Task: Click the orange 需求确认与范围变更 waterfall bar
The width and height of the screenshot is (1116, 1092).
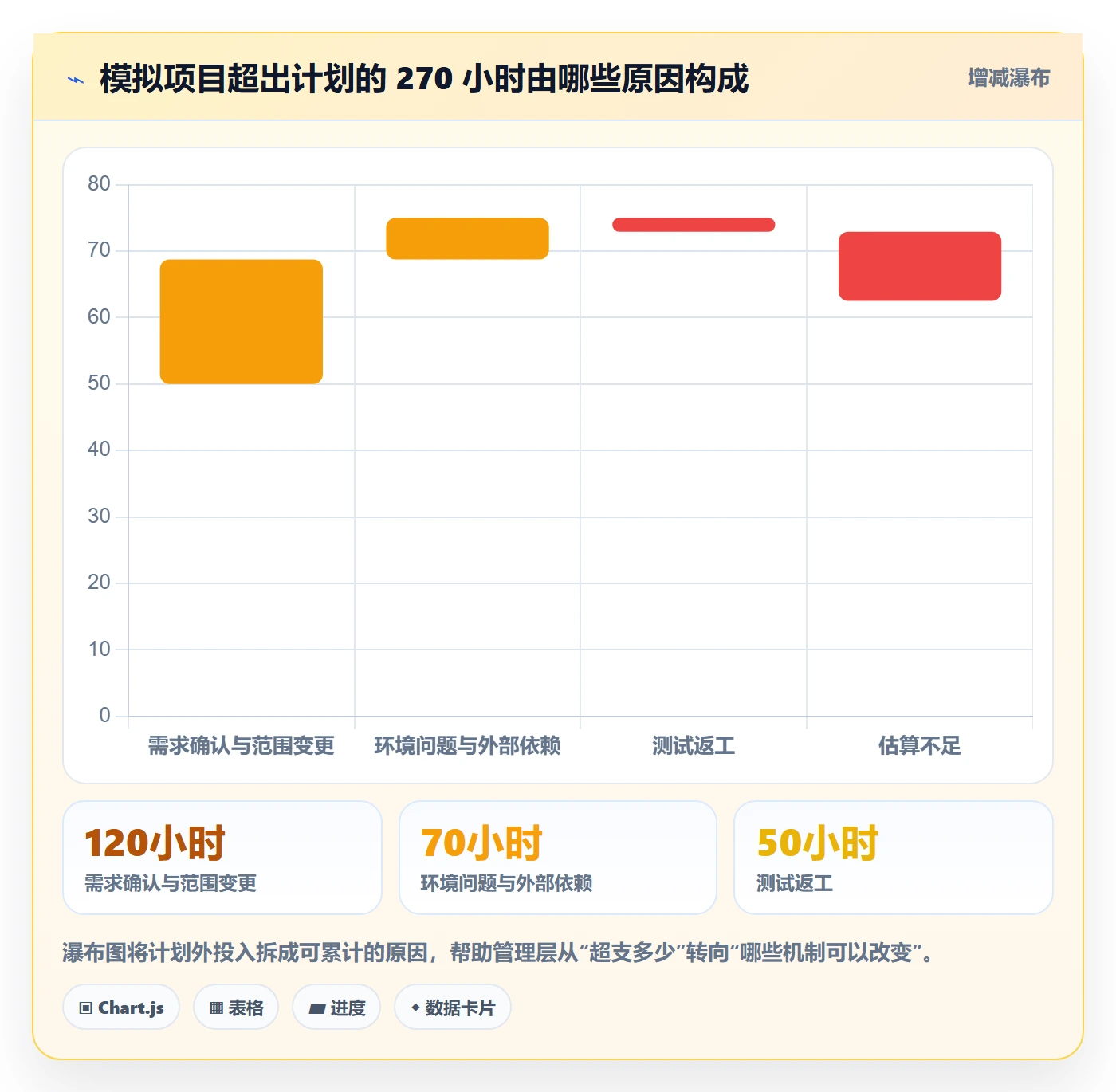Action: [242, 321]
